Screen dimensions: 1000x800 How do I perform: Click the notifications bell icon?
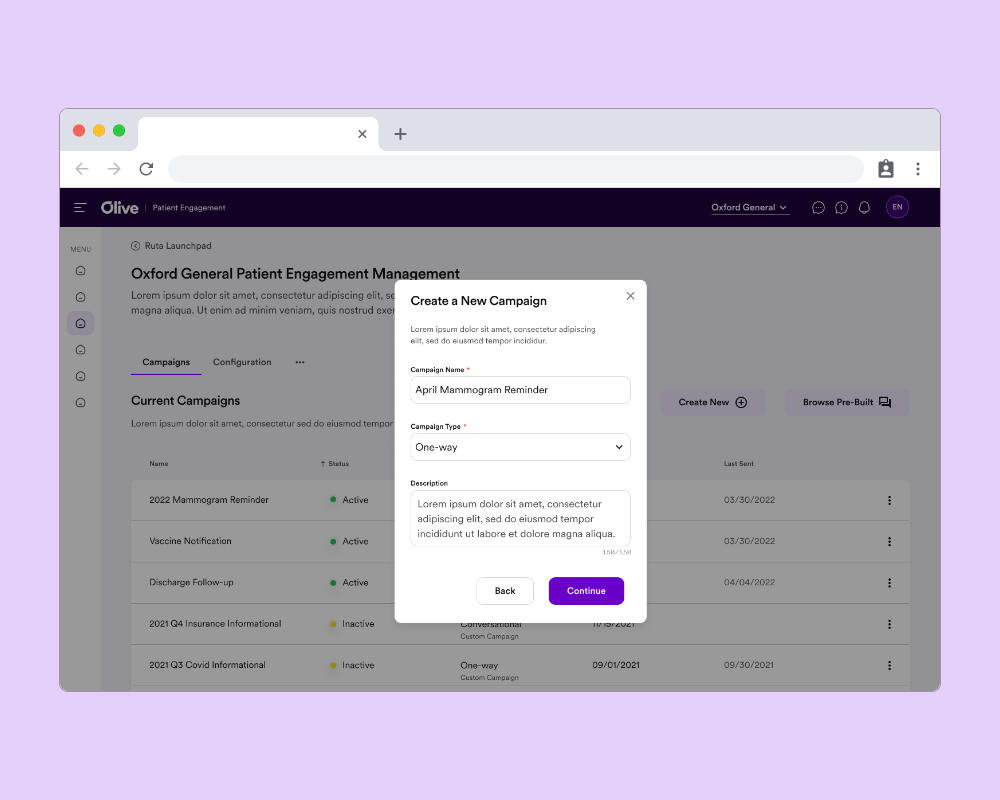(x=864, y=208)
